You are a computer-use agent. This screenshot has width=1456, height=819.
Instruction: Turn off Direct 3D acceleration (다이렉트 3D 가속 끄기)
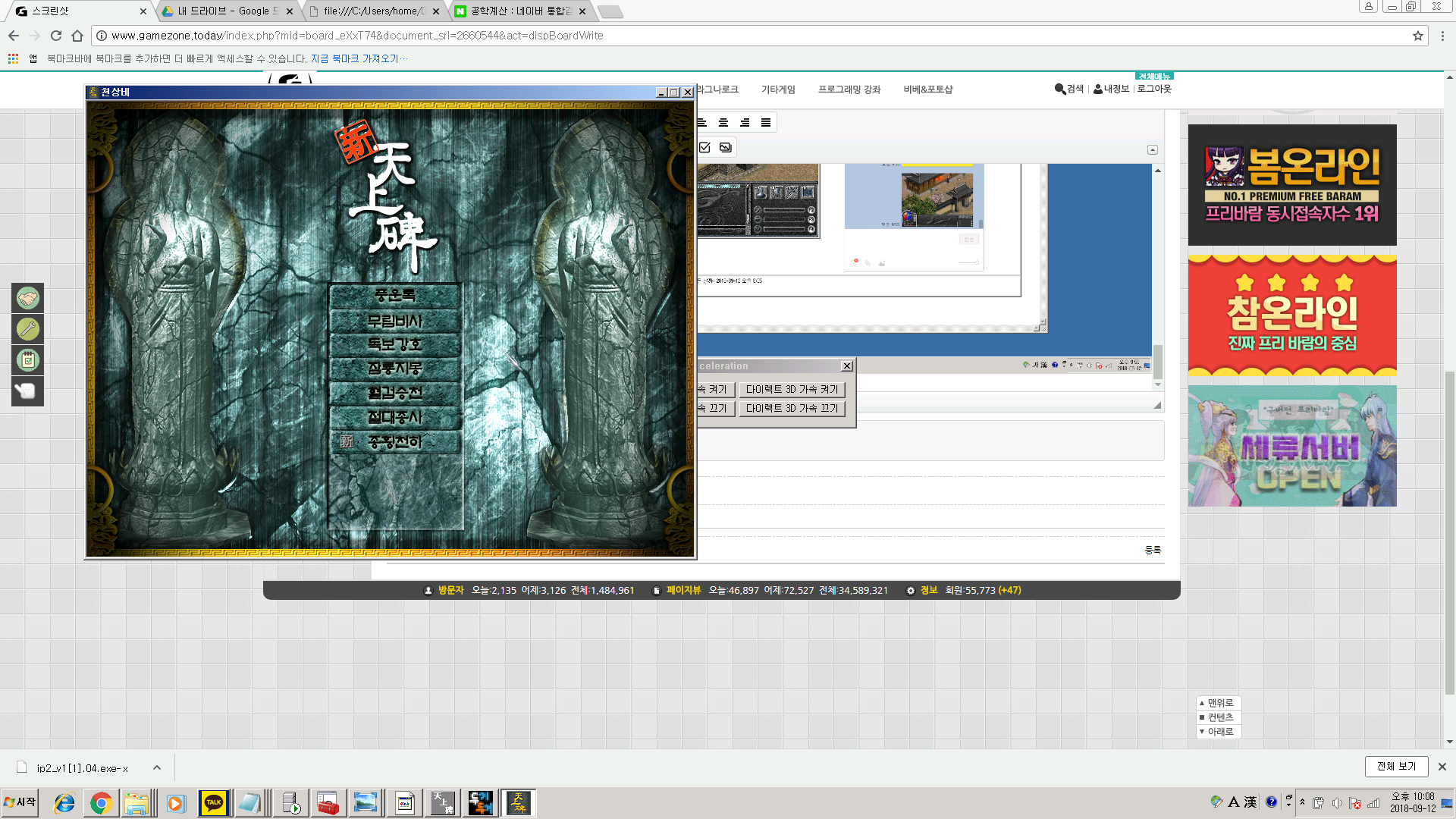point(792,408)
